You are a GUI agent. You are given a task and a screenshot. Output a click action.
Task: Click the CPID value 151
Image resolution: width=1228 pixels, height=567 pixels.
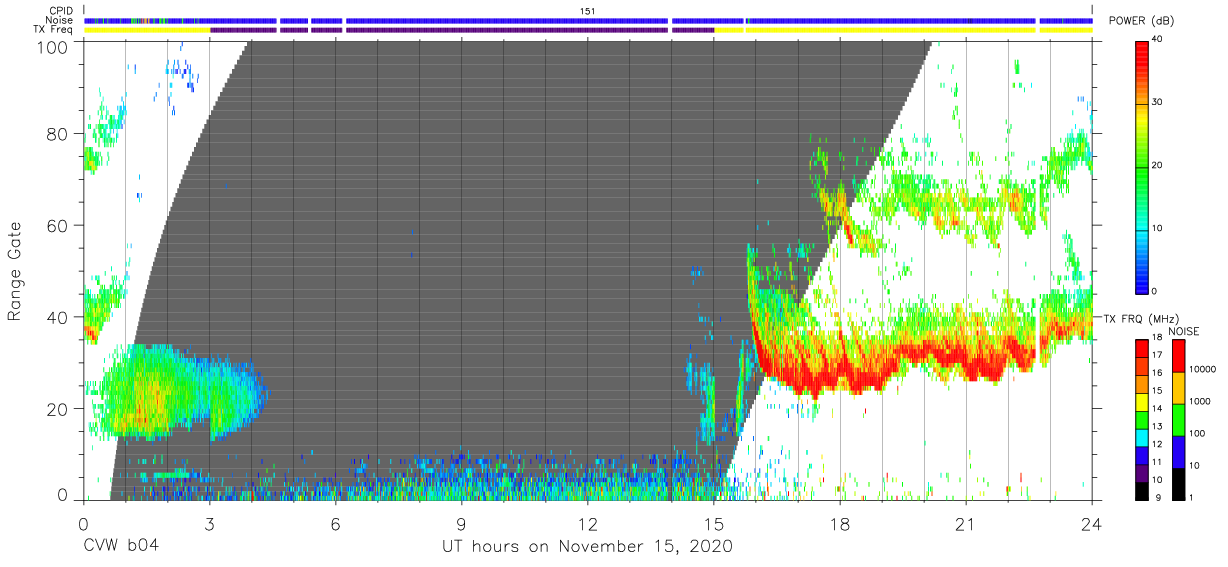coord(587,10)
